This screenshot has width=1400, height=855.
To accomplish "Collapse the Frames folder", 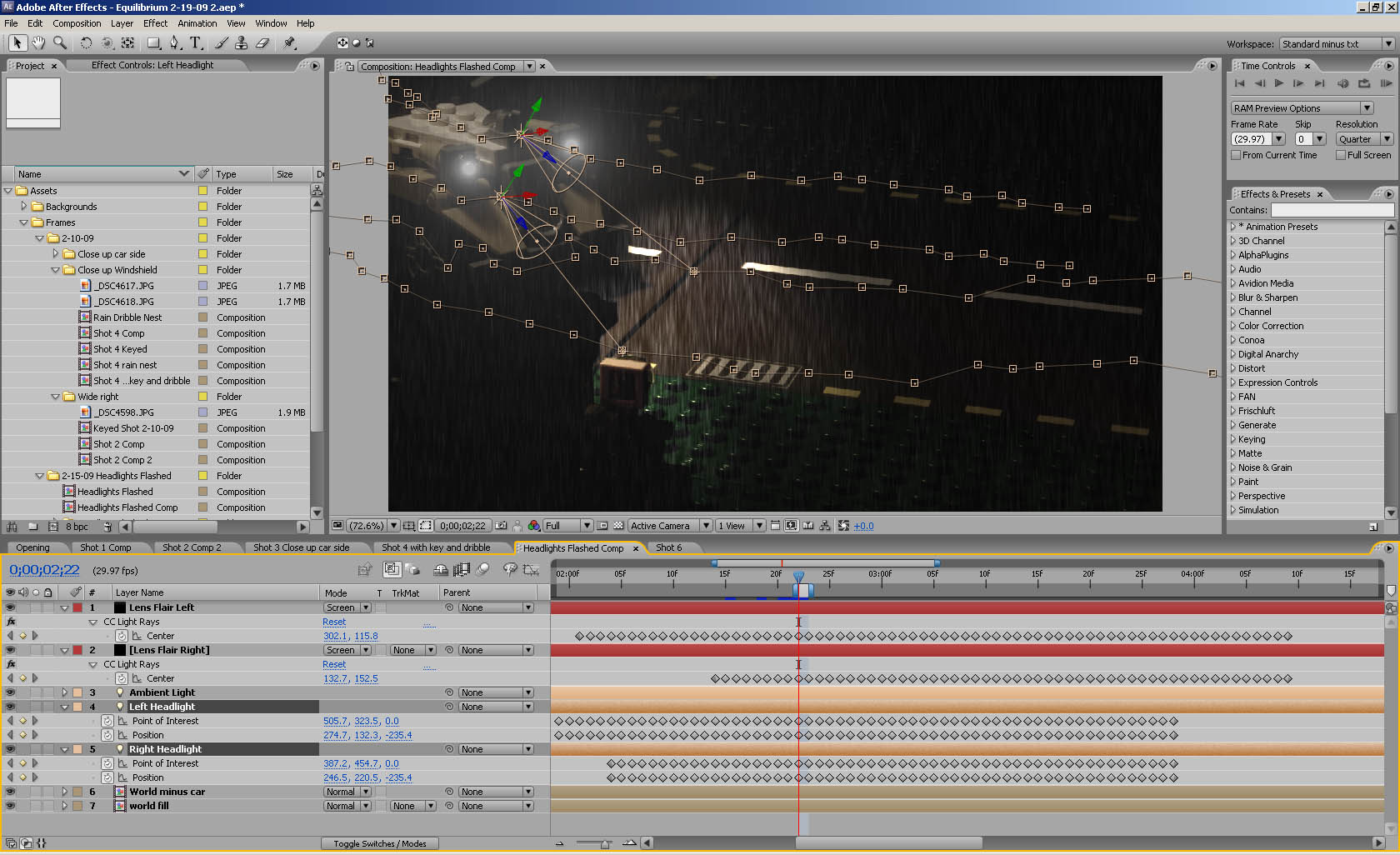I will [23, 222].
